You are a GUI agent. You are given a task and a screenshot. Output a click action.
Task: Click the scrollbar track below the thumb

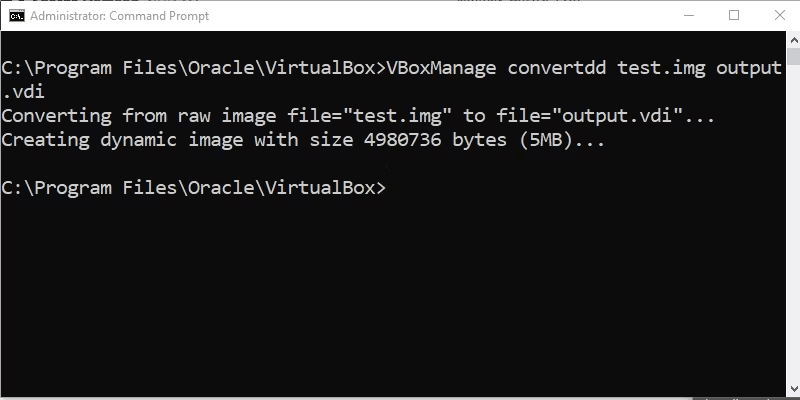click(x=793, y=222)
